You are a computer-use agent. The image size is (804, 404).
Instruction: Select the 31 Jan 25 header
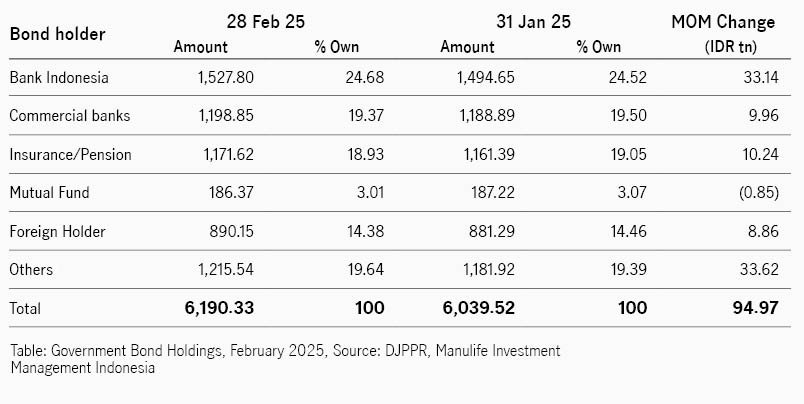point(533,22)
